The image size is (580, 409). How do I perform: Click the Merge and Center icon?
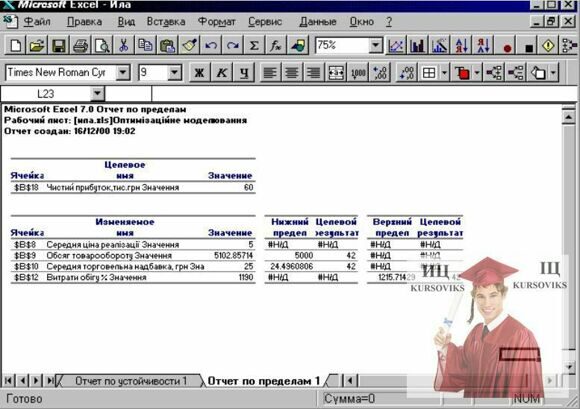pyautogui.click(x=336, y=72)
